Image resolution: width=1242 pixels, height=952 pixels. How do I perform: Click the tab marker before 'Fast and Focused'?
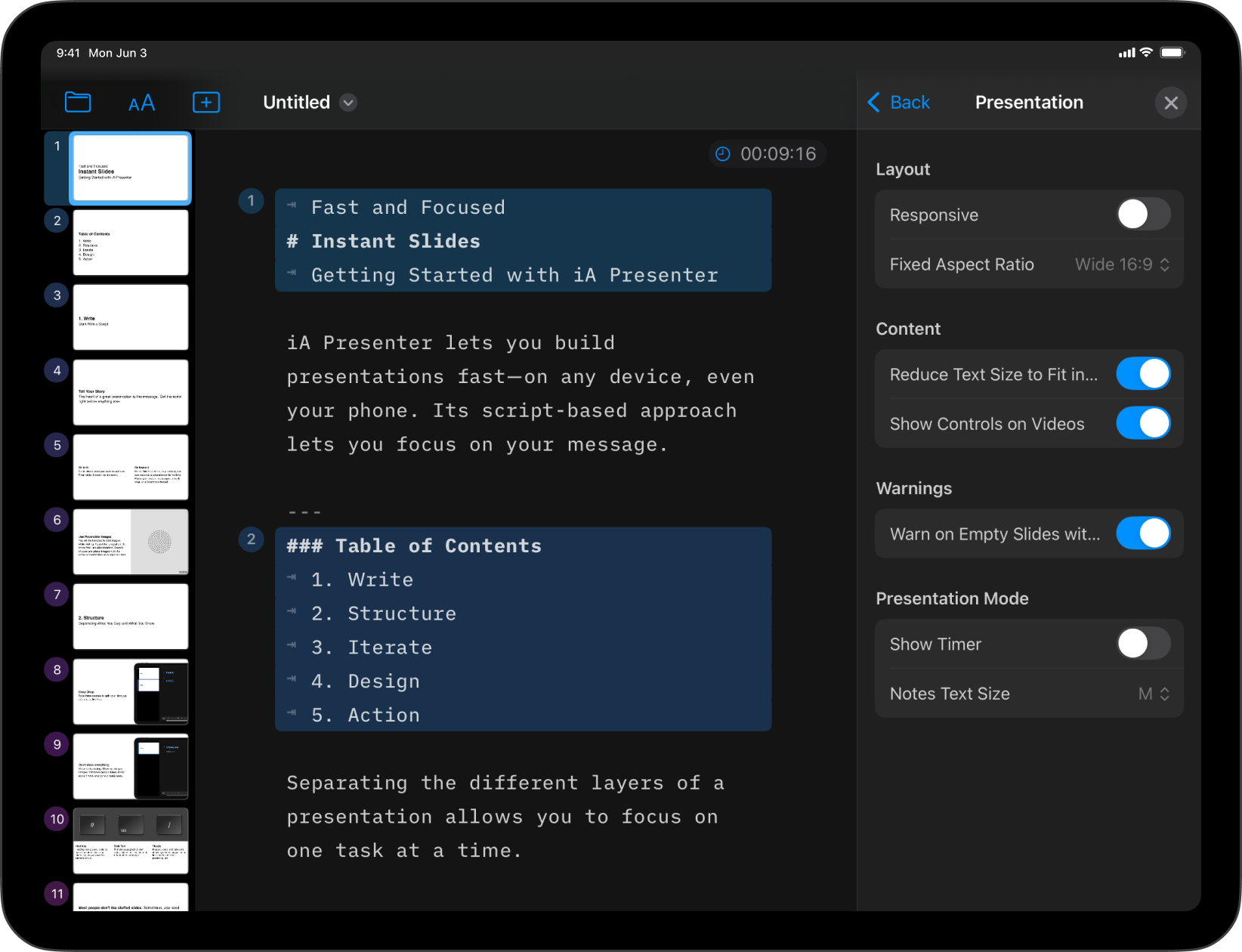292,205
